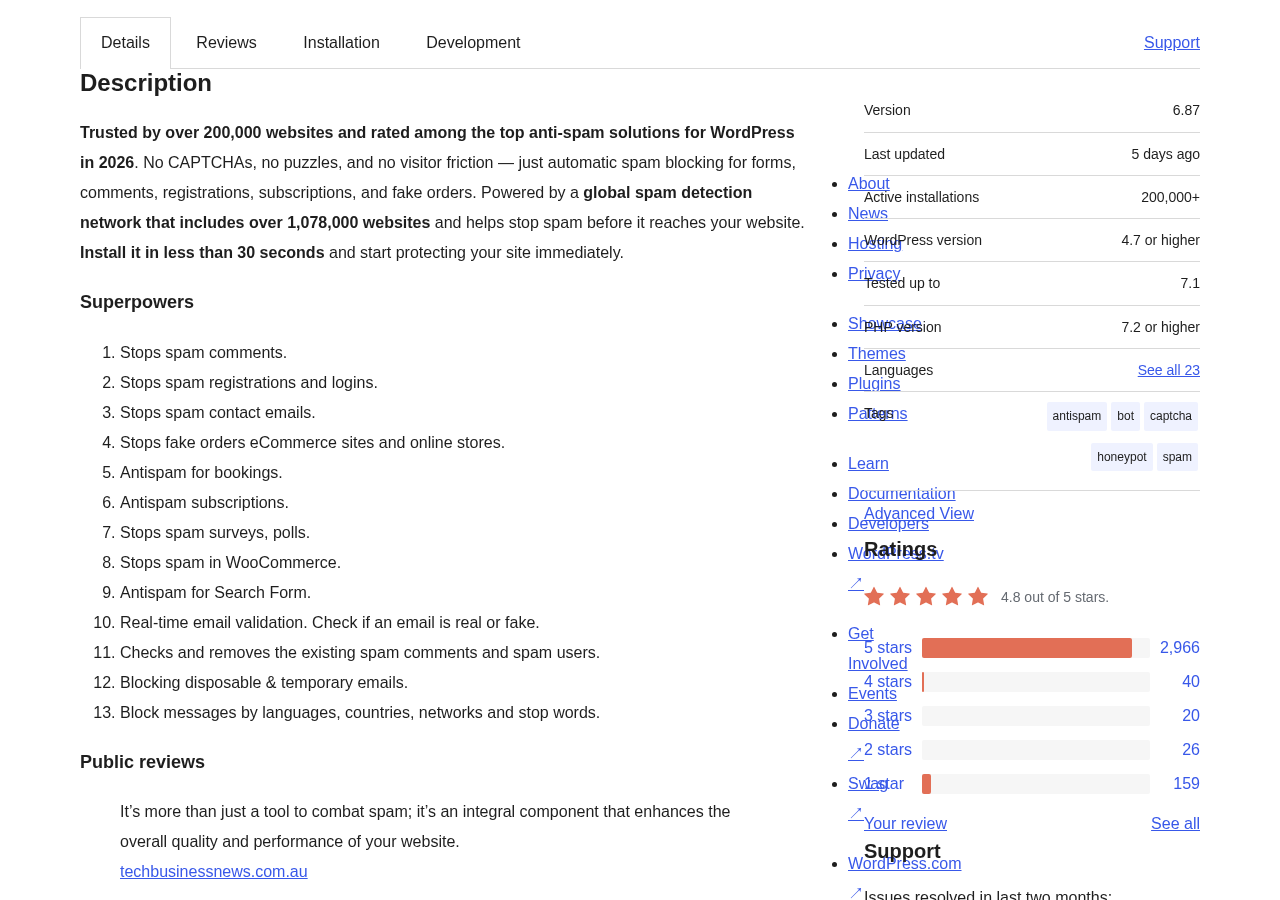Click the Public reviews heading
The width and height of the screenshot is (1280, 900).
pyautogui.click(x=142, y=762)
